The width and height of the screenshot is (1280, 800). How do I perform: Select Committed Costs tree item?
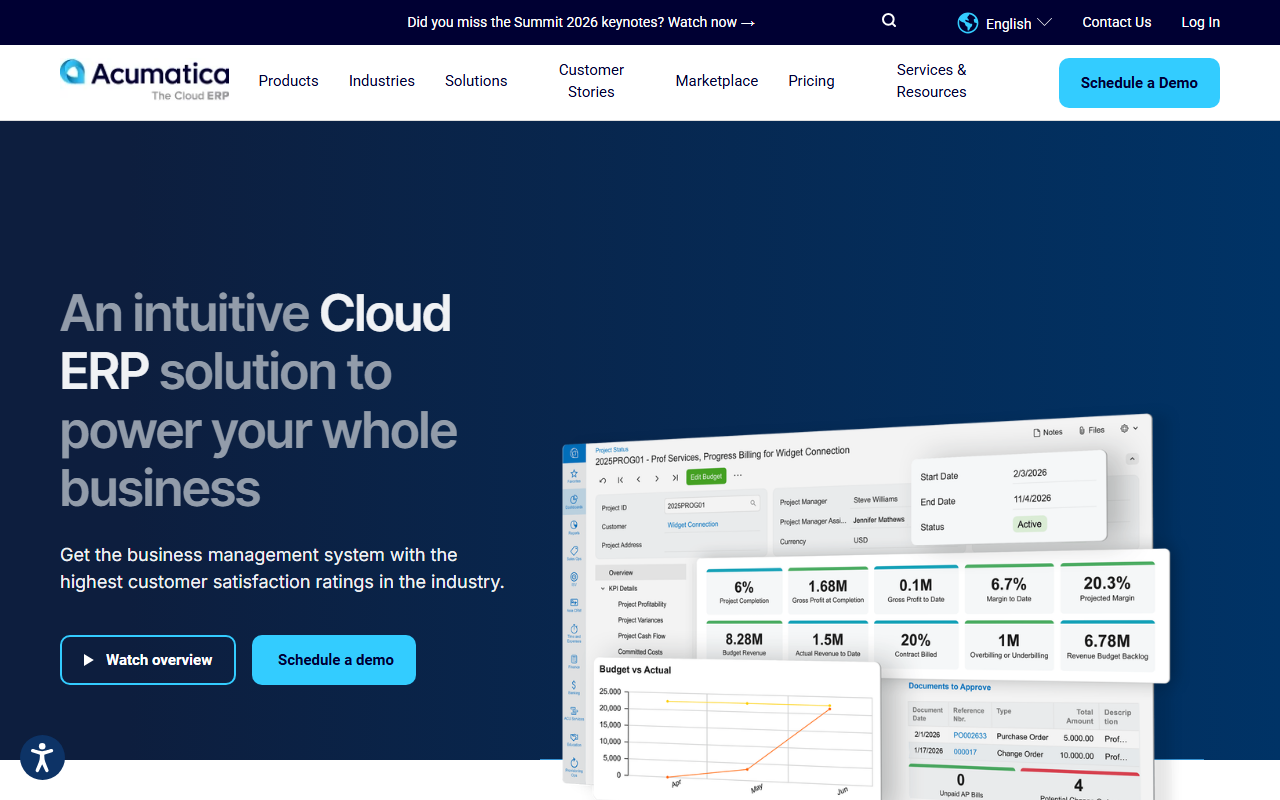tap(640, 652)
